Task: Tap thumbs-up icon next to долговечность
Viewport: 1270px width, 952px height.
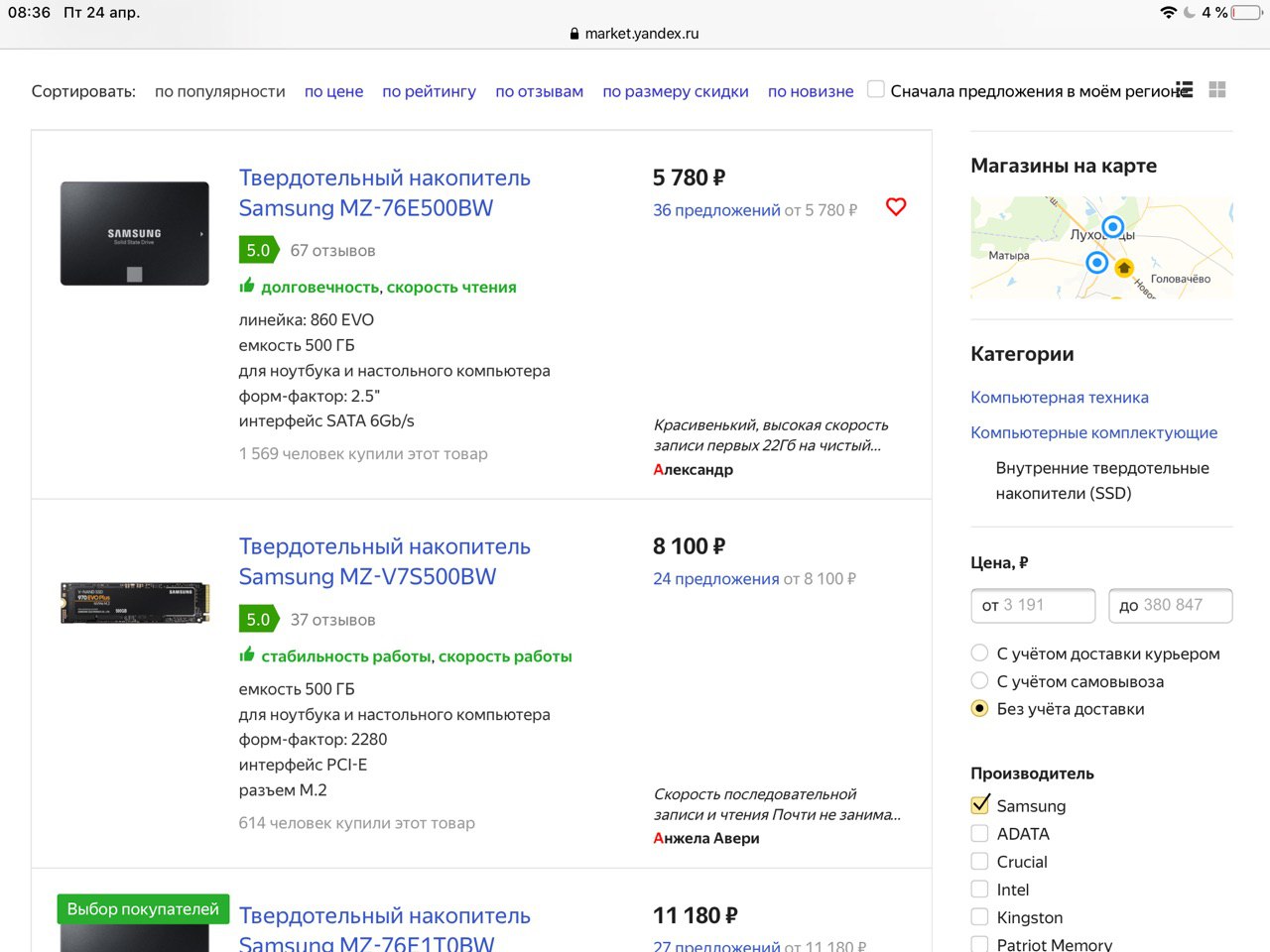Action: tap(247, 286)
